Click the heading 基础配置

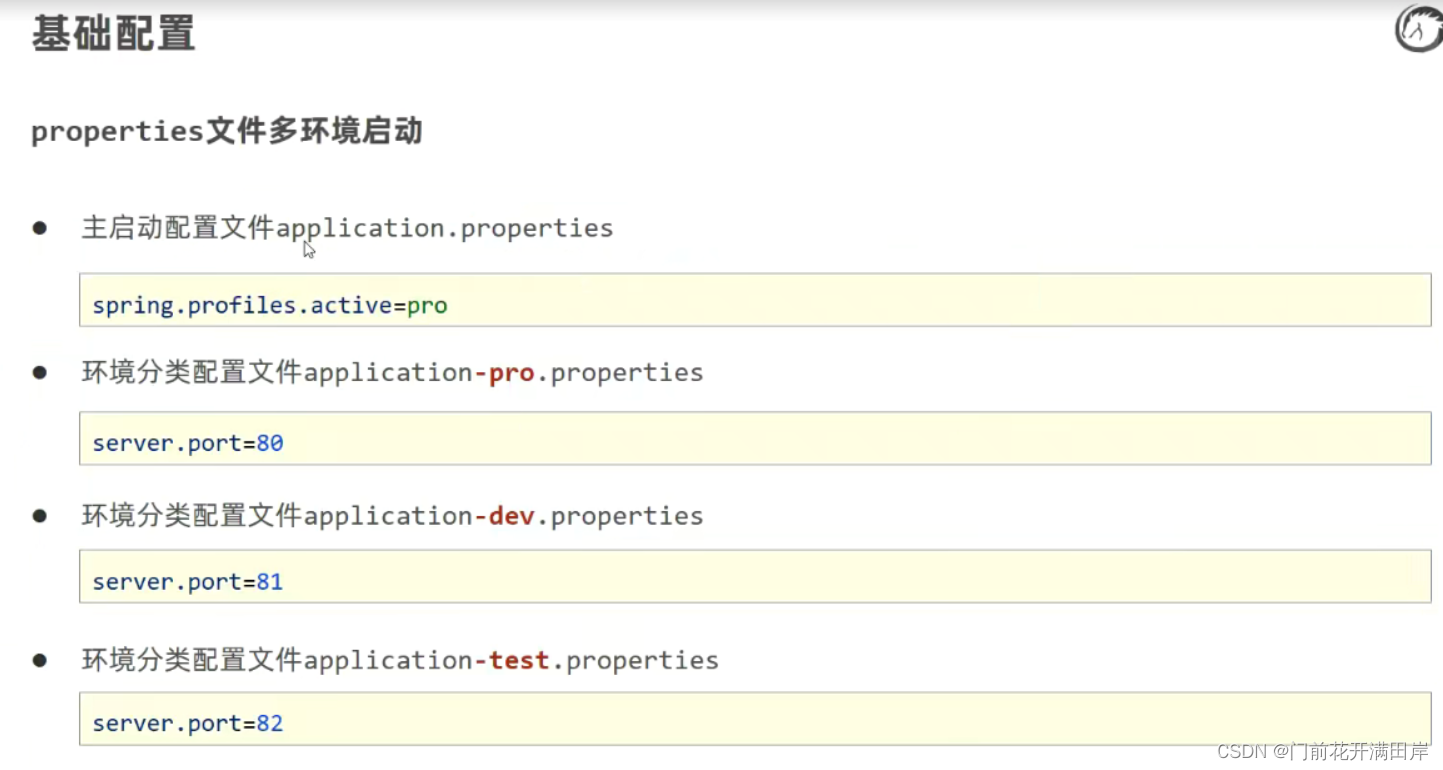click(113, 34)
